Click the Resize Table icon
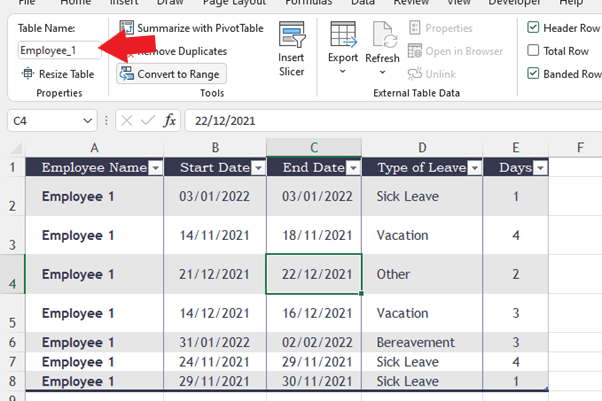The height and width of the screenshot is (401, 602). pos(28,73)
